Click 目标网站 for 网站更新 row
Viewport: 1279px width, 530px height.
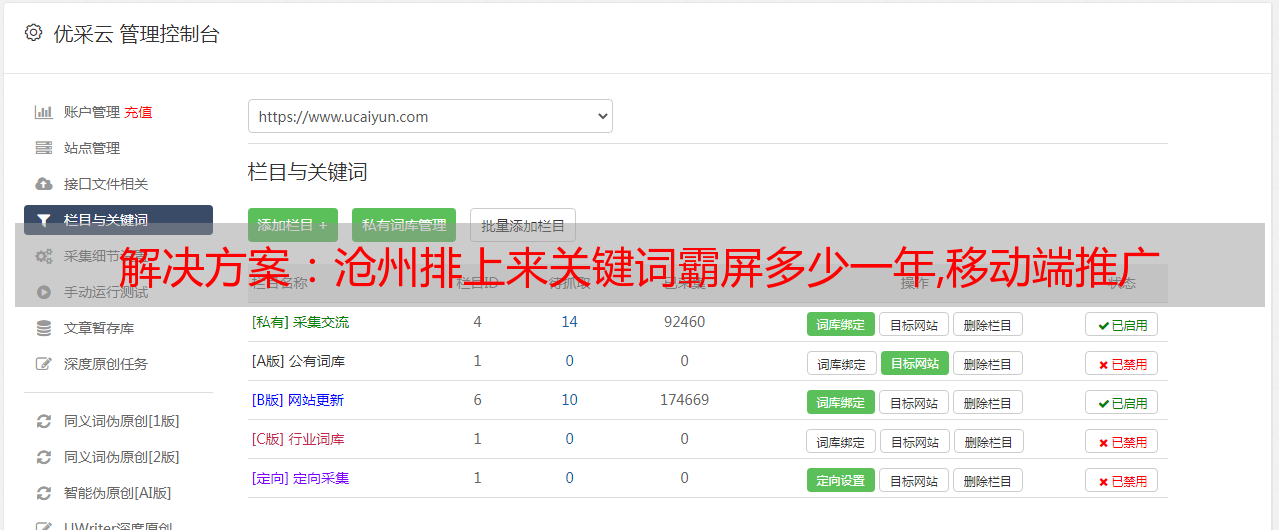(x=914, y=402)
